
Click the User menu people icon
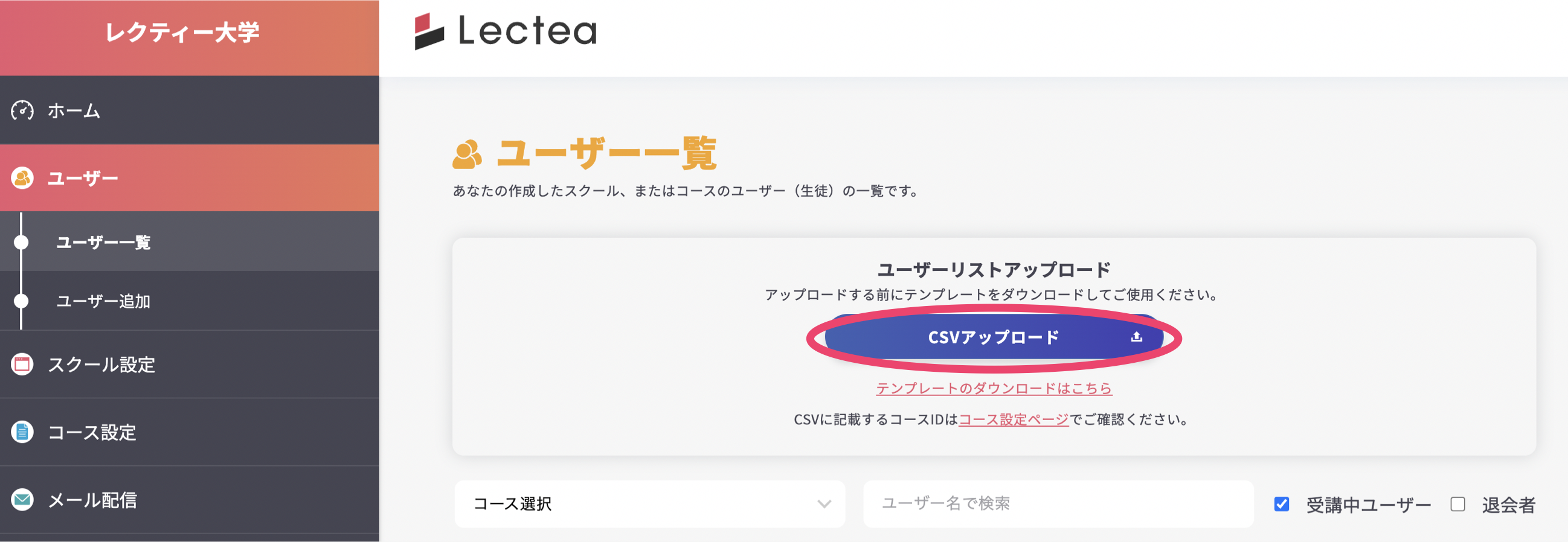[x=22, y=178]
